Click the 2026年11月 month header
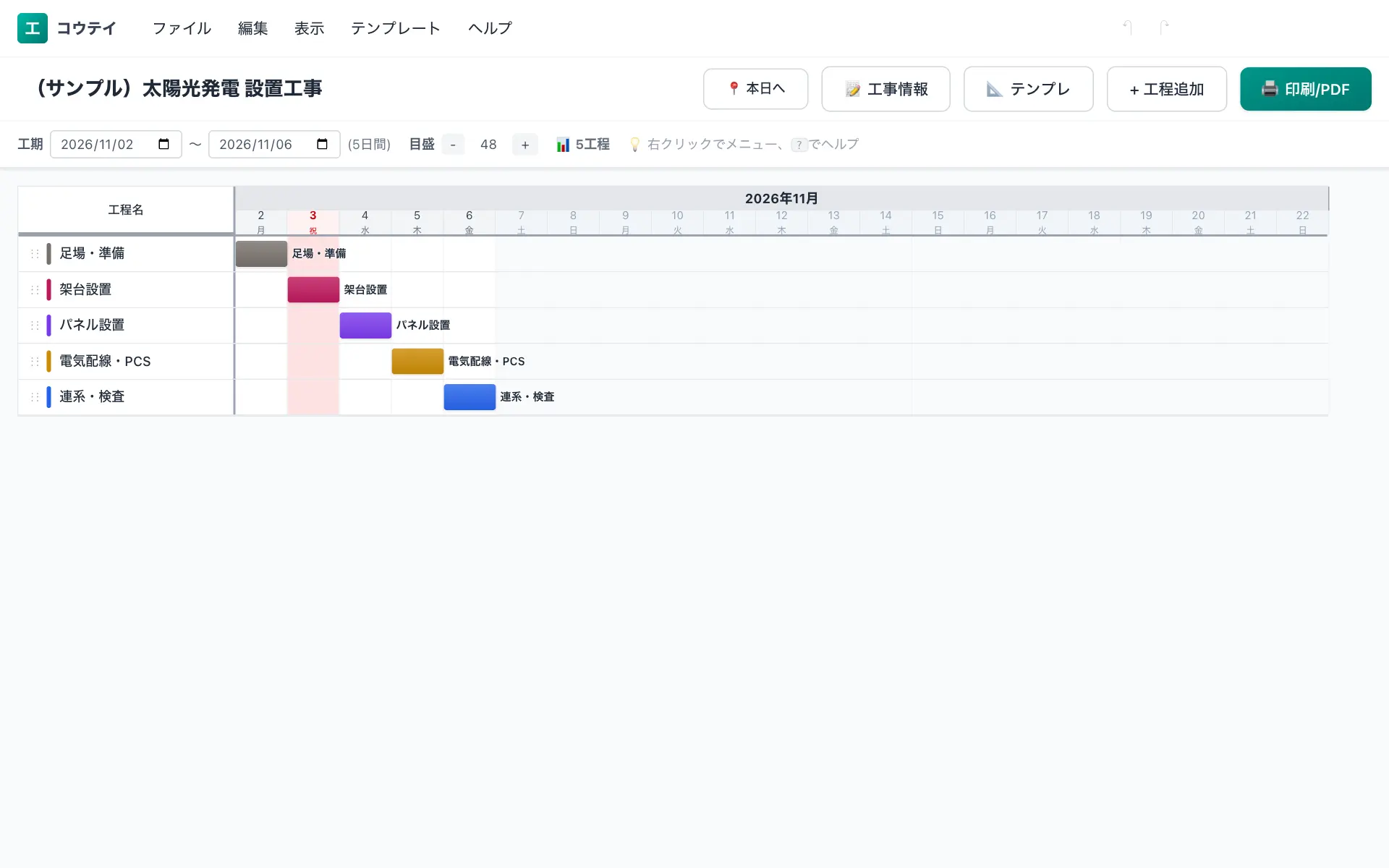This screenshot has width=1389, height=868. [781, 198]
